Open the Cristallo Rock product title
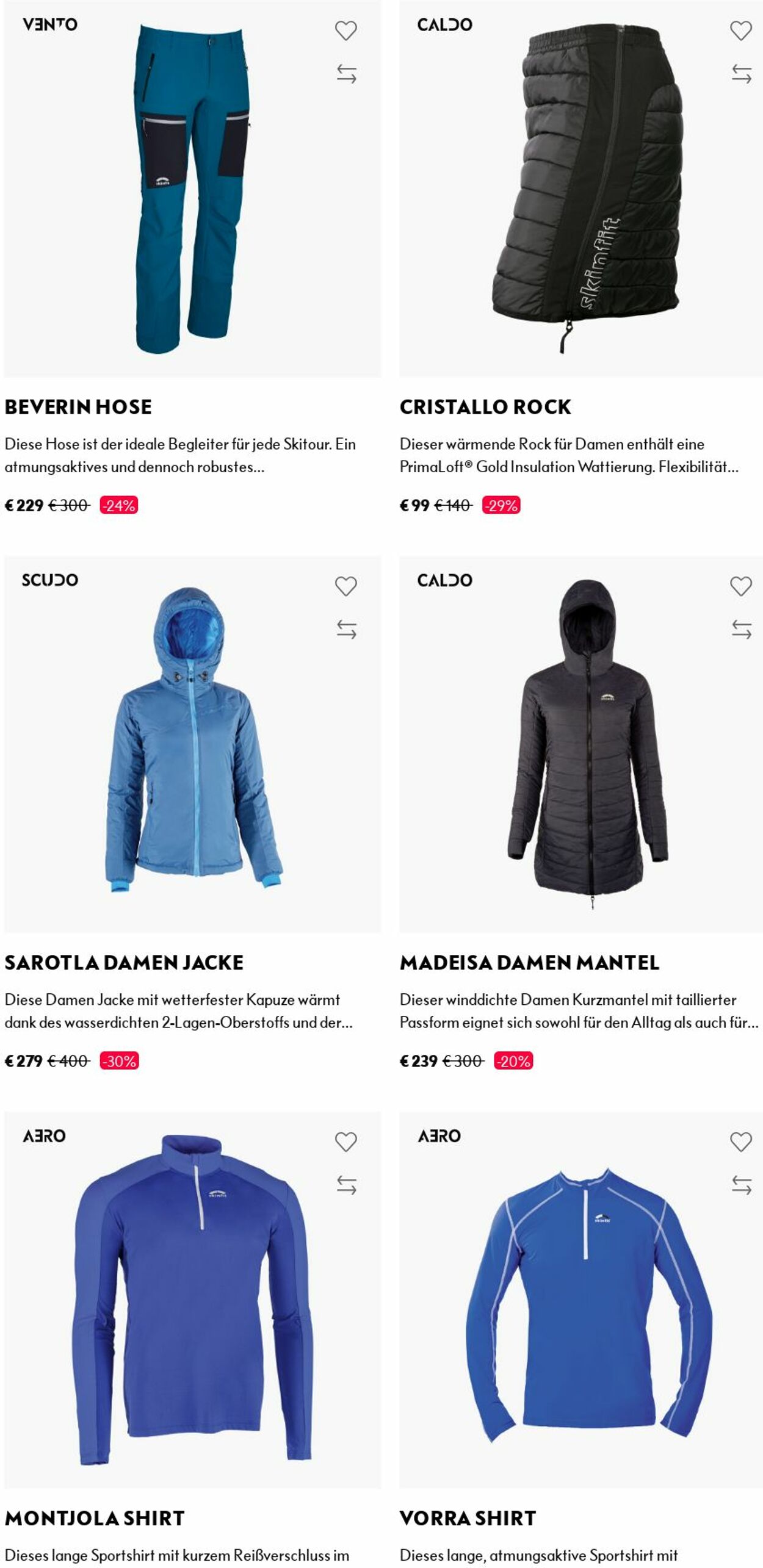The width and height of the screenshot is (763, 1568). (x=485, y=407)
